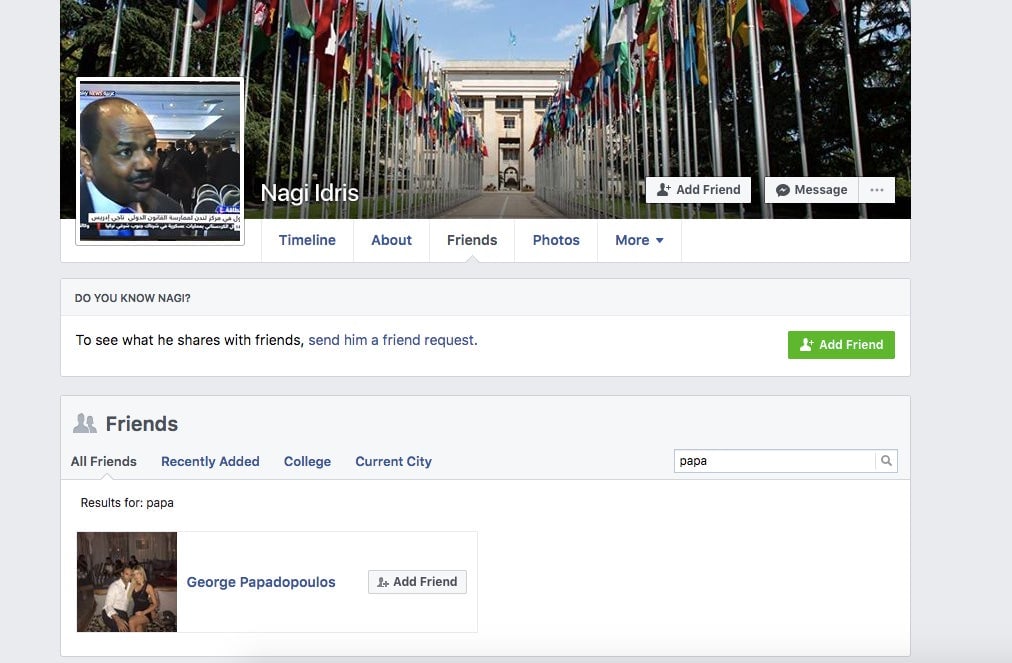Click the Friends section people icon
The image size is (1012, 663).
85,423
